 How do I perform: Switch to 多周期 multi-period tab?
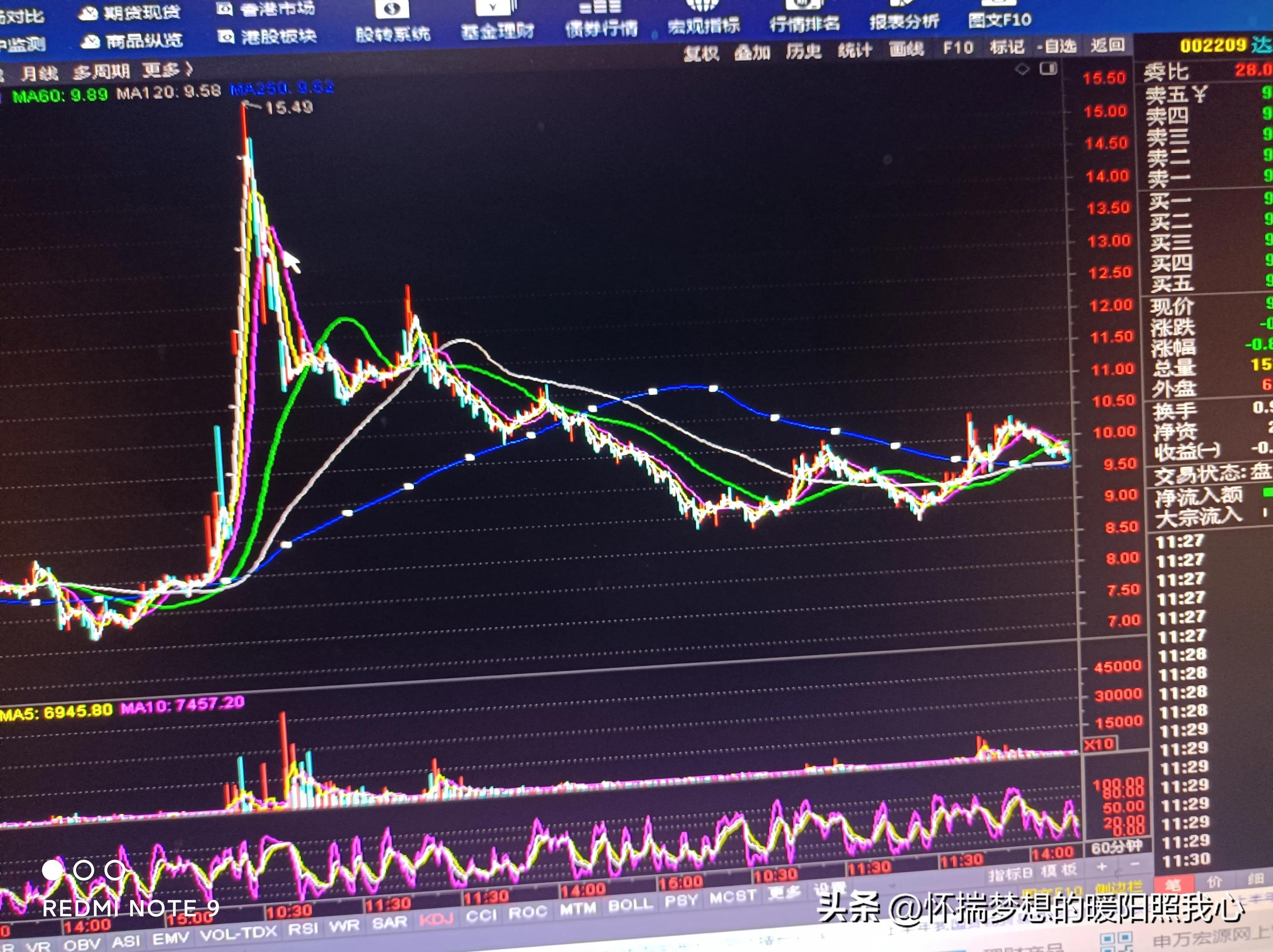(101, 72)
